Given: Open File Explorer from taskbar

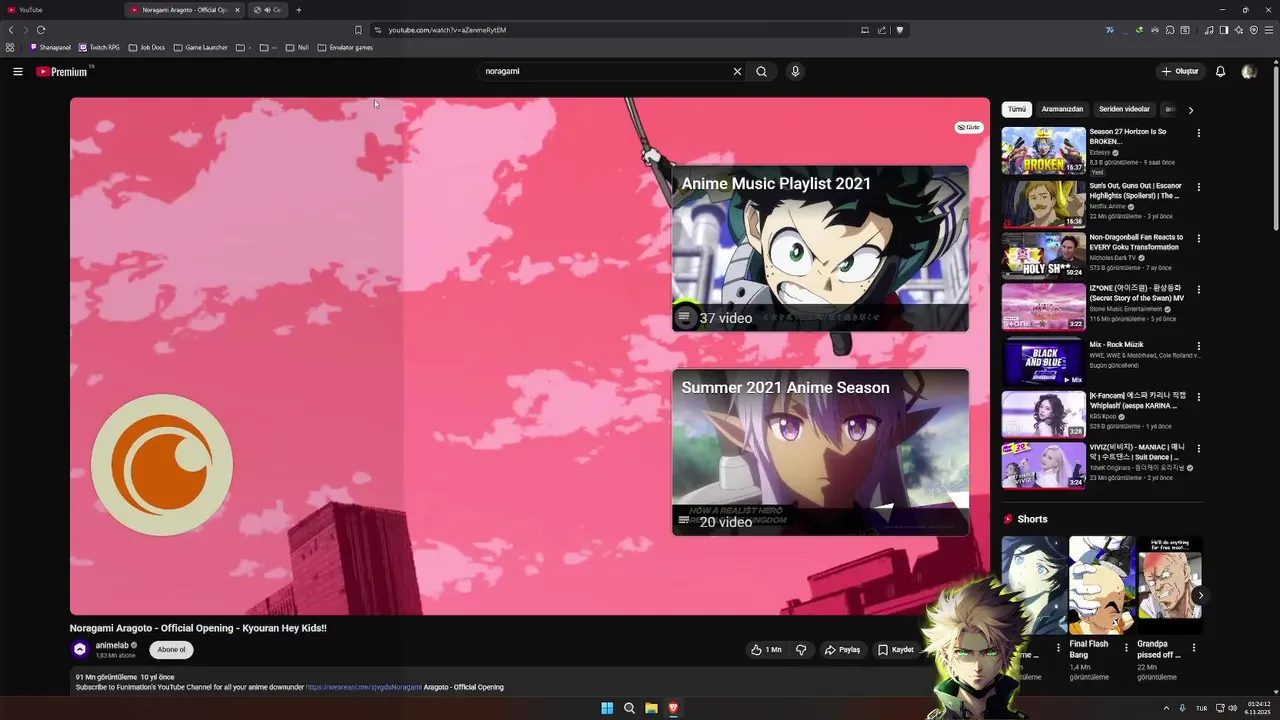Looking at the screenshot, I should point(651,708).
